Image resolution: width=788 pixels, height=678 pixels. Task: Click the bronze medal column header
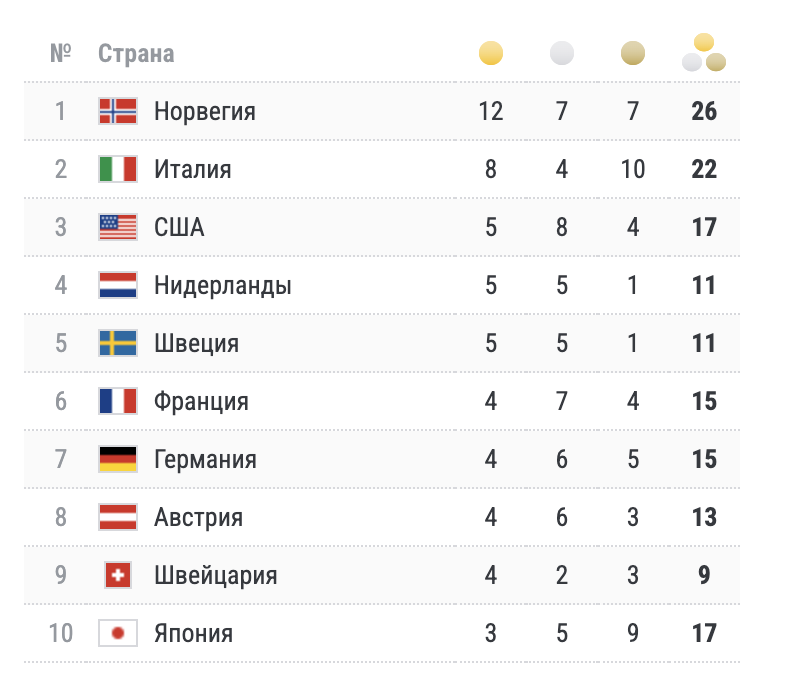pyautogui.click(x=633, y=53)
